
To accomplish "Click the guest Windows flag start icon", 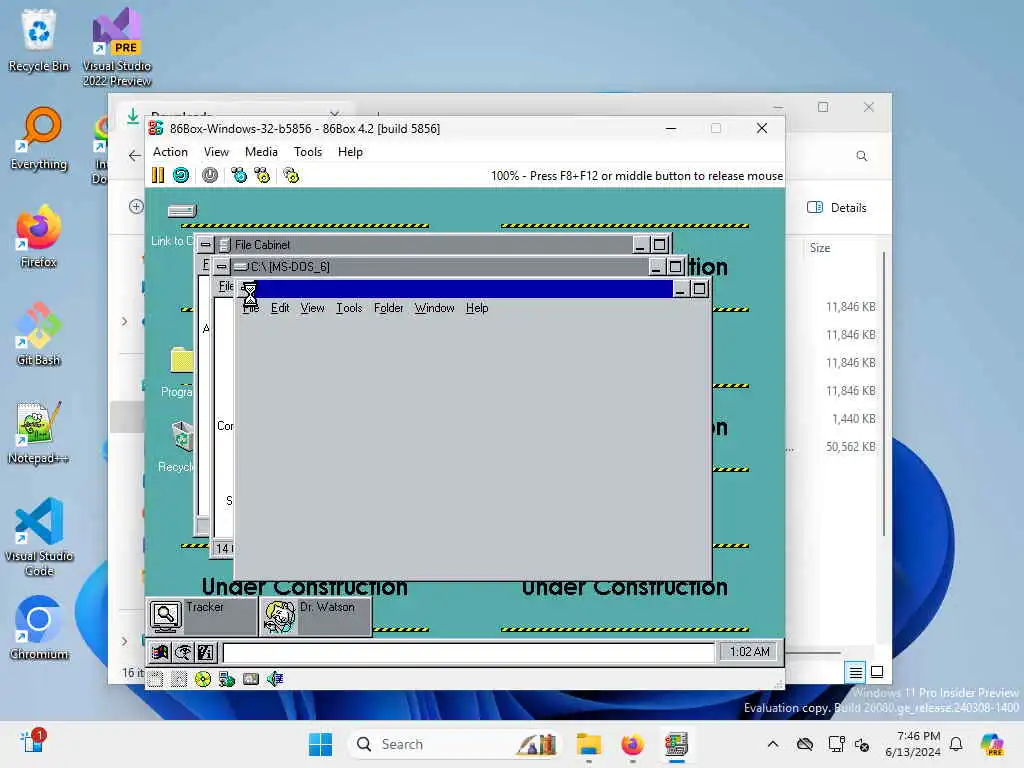I will click(160, 652).
